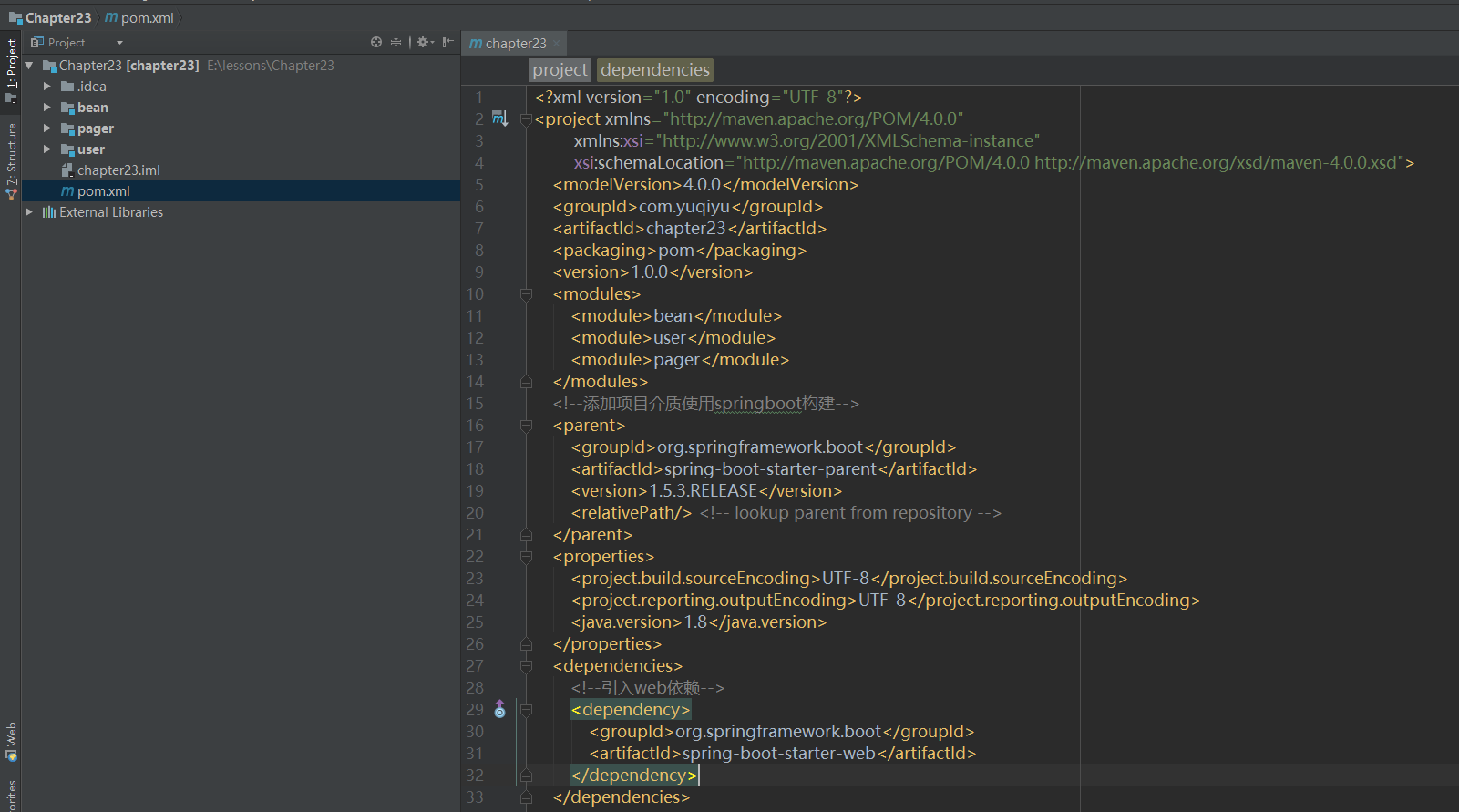Expand the user module folder

47,149
